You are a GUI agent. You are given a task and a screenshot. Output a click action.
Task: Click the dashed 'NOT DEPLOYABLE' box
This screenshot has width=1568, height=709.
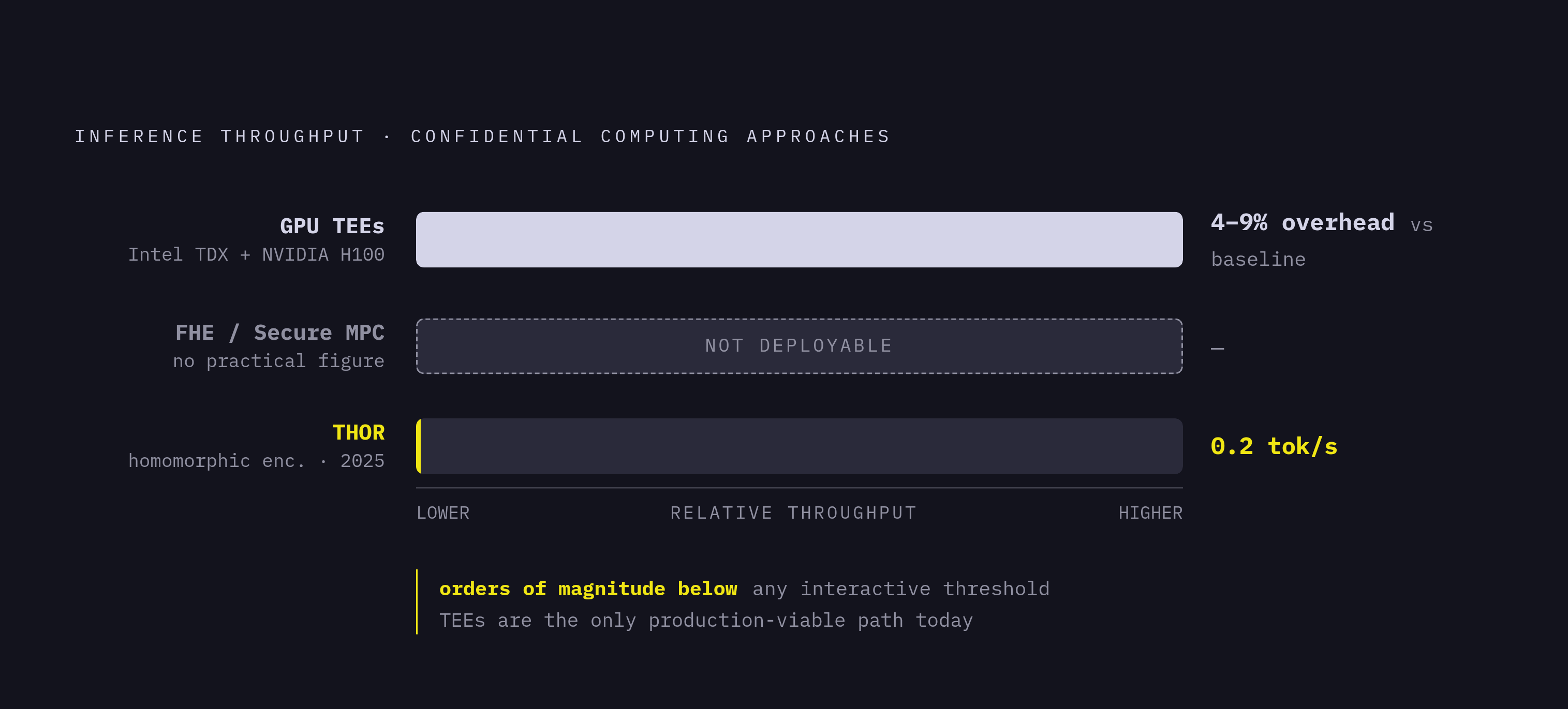(799, 346)
